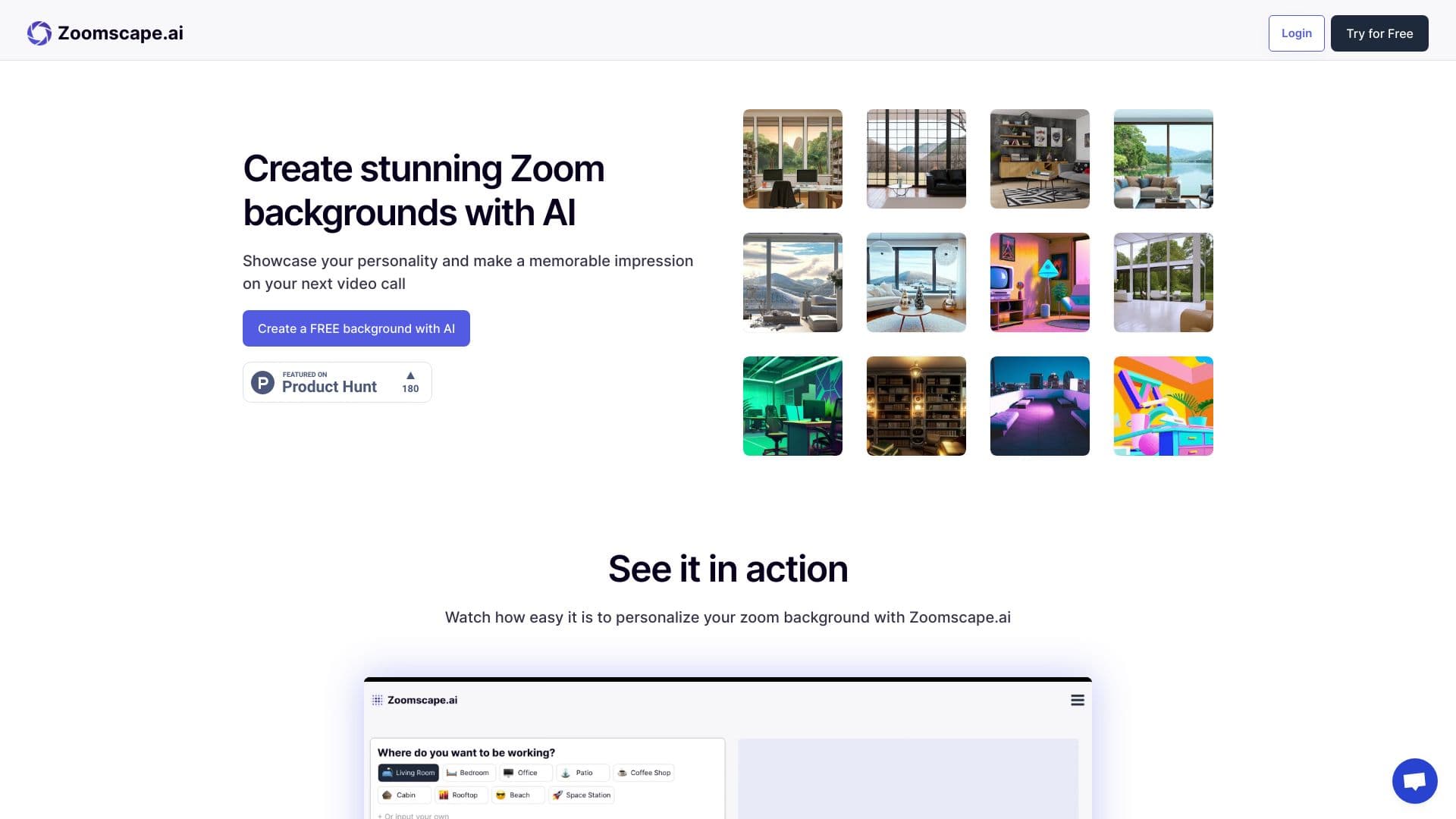Click the Zoomscape.ai swirl logo icon
The height and width of the screenshot is (819, 1456).
tap(39, 33)
